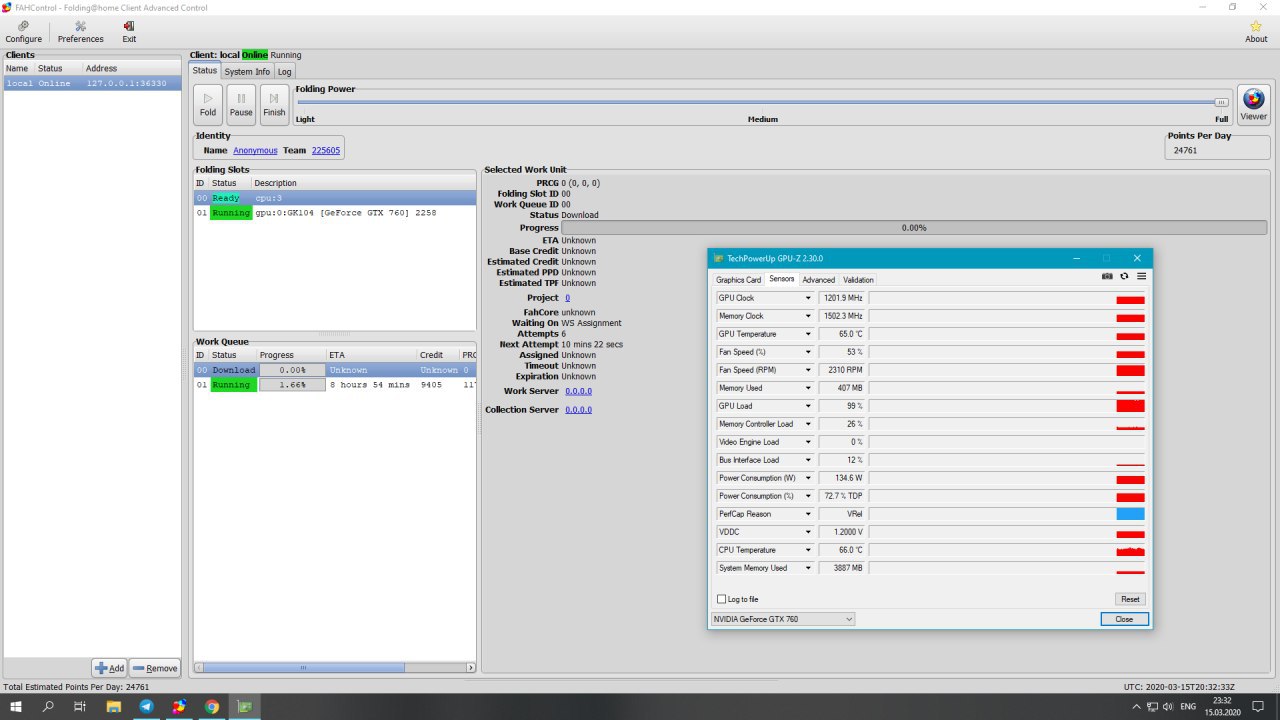Open GPU-Z hamburger menu
The width and height of the screenshot is (1280, 720).
1141,276
